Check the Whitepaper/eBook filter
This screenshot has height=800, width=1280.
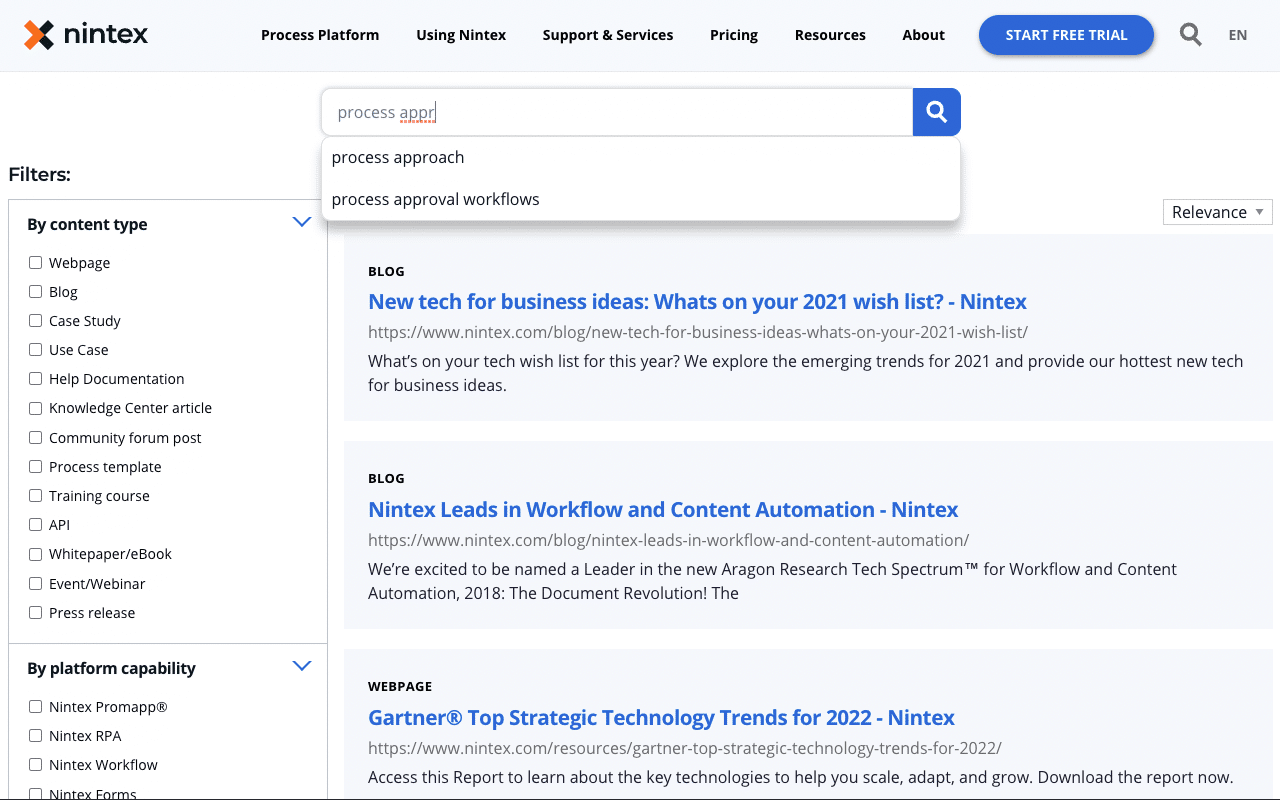(35, 554)
